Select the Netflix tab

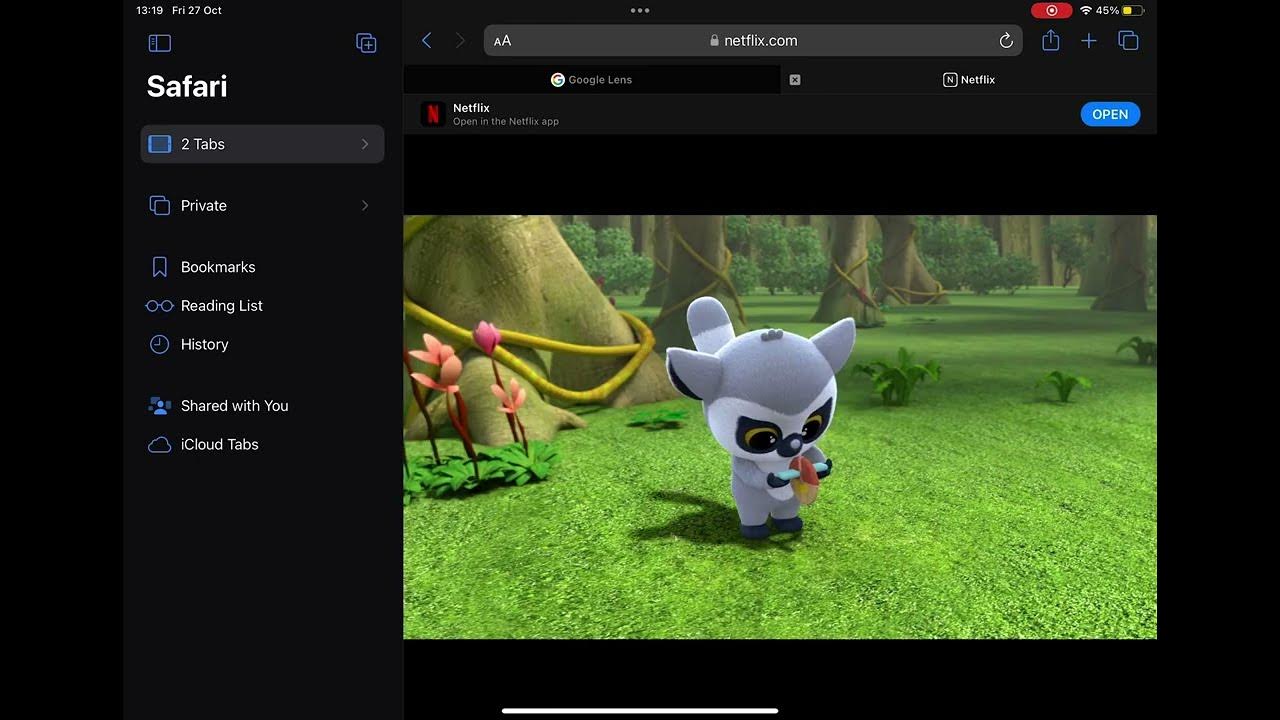click(969, 80)
